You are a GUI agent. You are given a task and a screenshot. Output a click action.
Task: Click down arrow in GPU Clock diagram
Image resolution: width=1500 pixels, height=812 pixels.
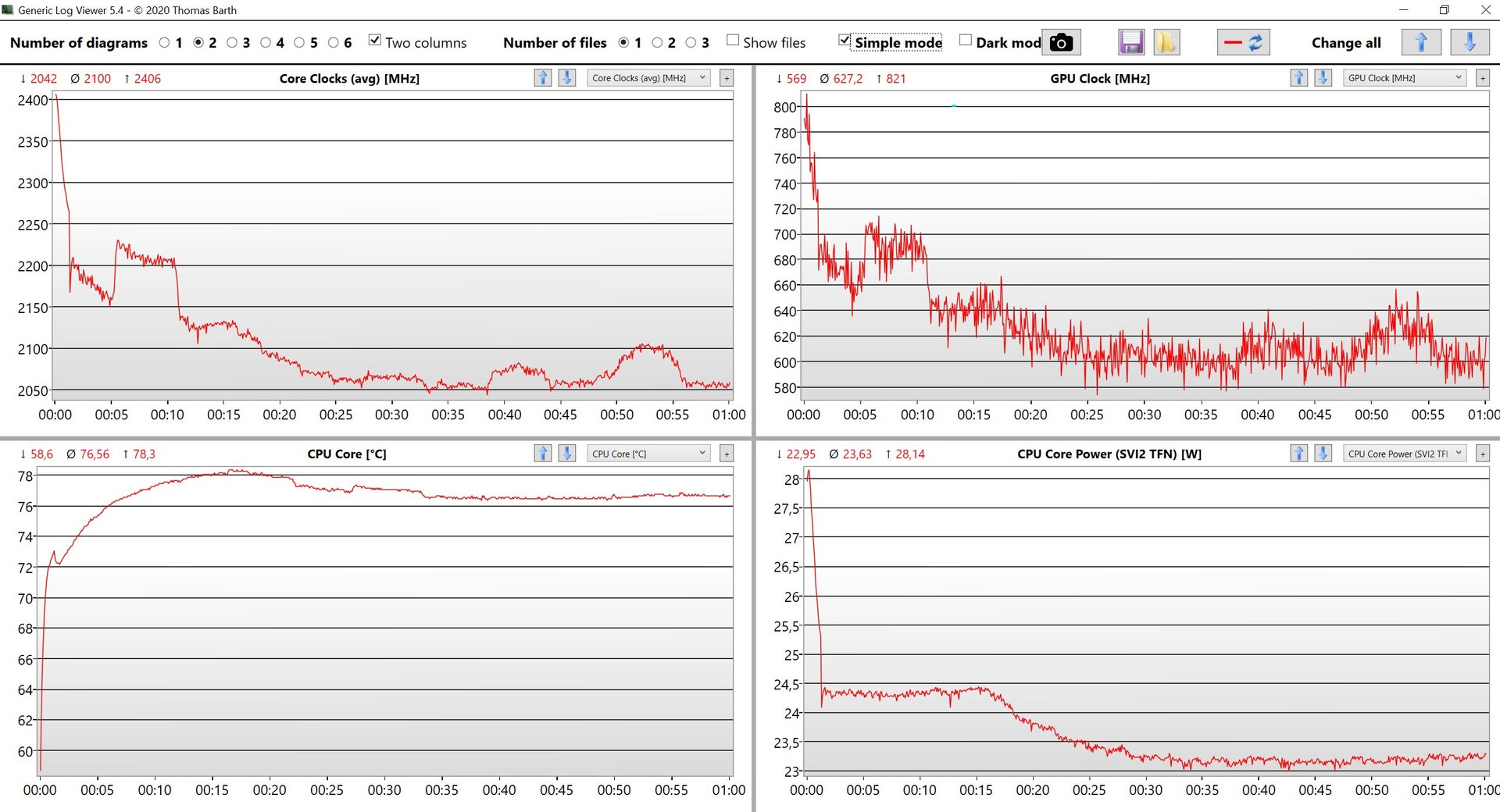[1323, 78]
